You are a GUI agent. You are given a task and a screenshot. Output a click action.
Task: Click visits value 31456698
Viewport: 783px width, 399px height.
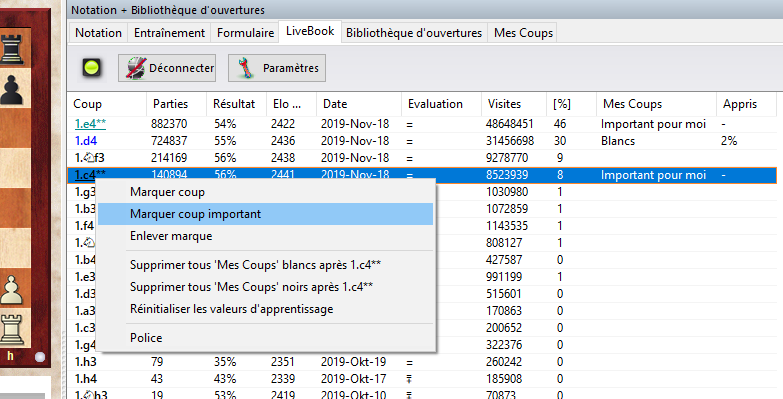(x=510, y=141)
